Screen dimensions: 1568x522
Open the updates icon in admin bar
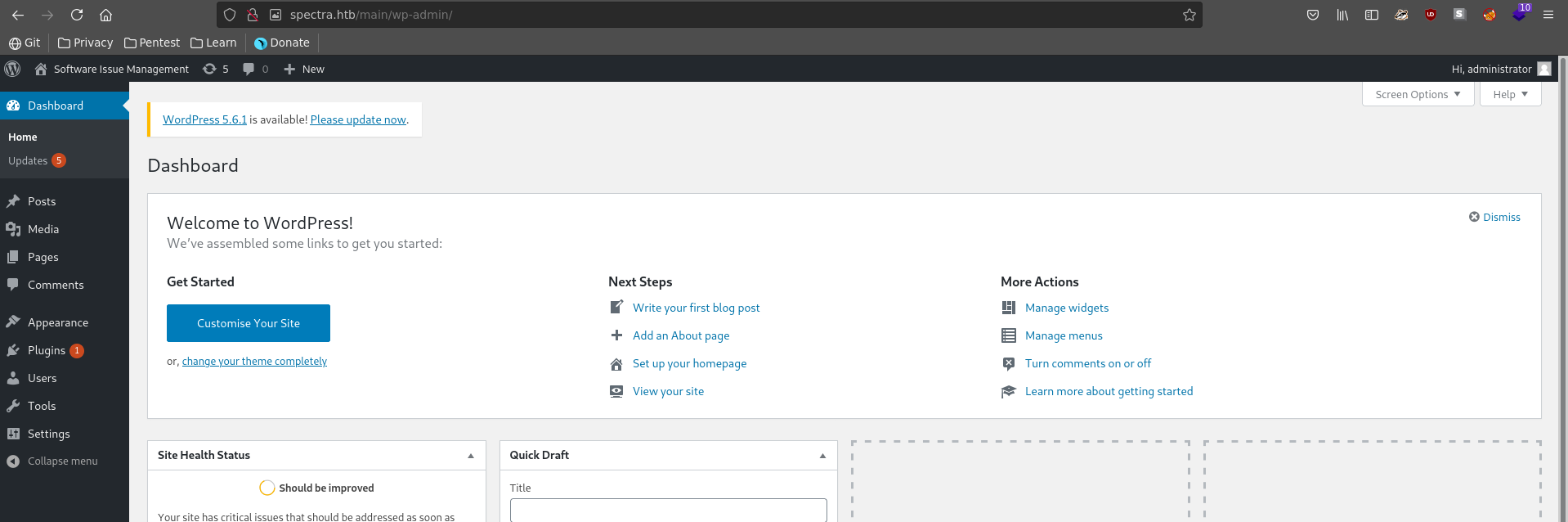[210, 70]
